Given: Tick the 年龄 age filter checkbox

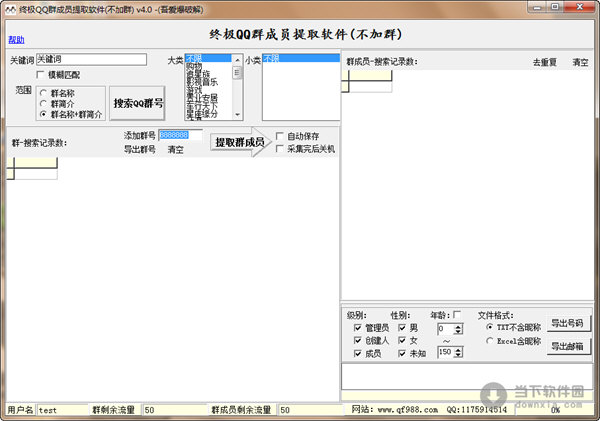Looking at the screenshot, I should 457,315.
